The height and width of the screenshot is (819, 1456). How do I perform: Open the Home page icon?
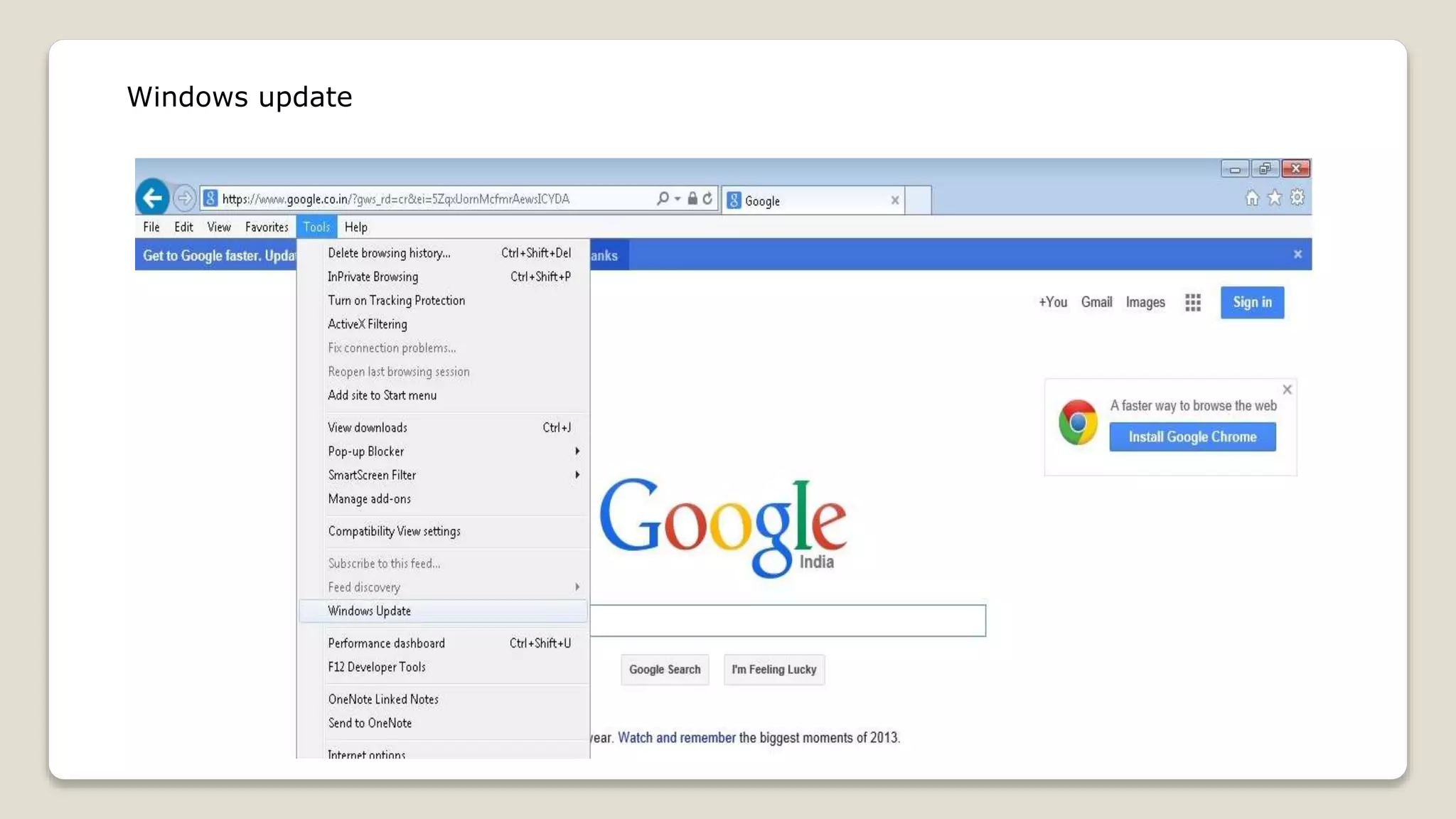(x=1252, y=198)
